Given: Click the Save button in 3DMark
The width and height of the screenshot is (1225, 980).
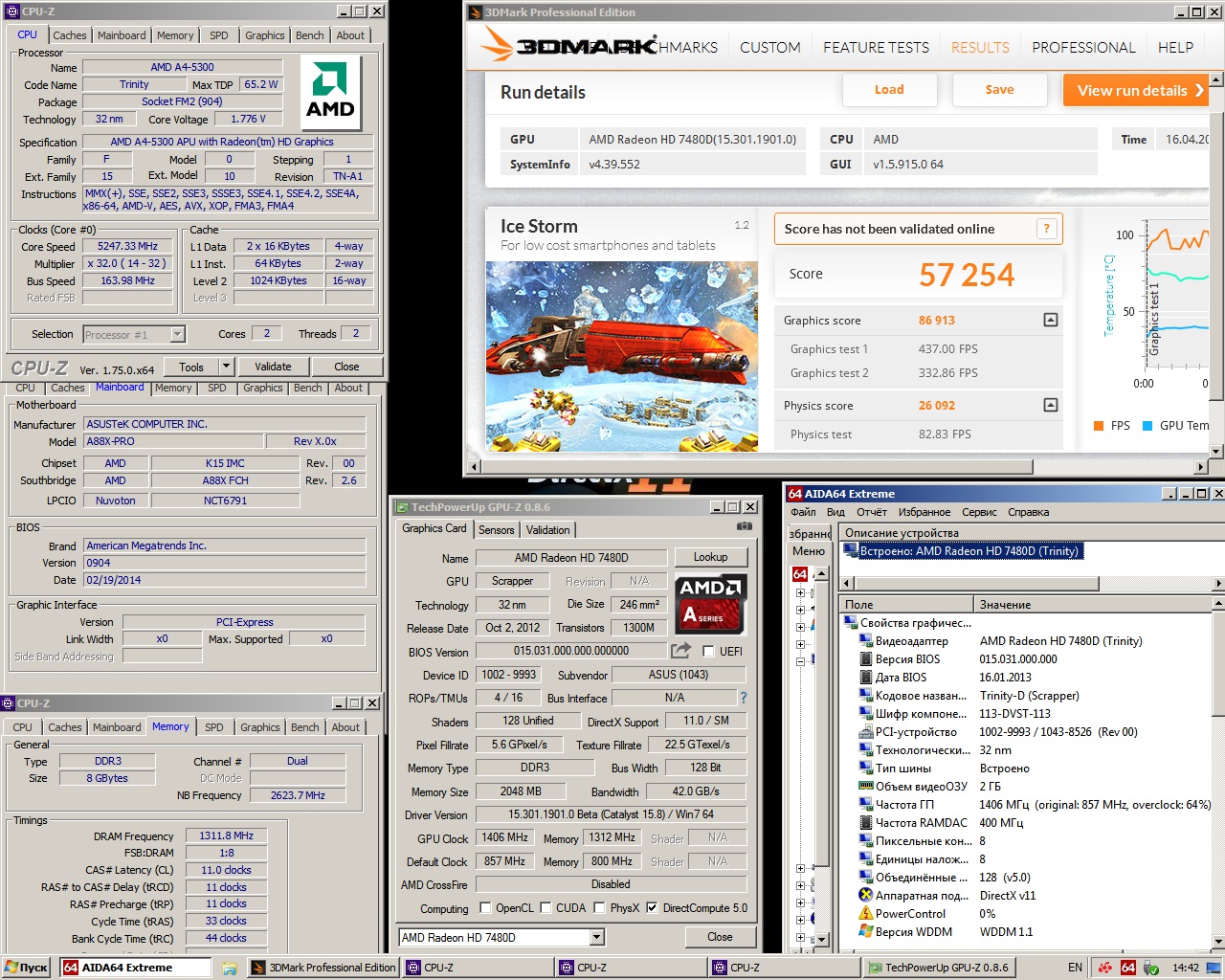Looking at the screenshot, I should pos(999,89).
